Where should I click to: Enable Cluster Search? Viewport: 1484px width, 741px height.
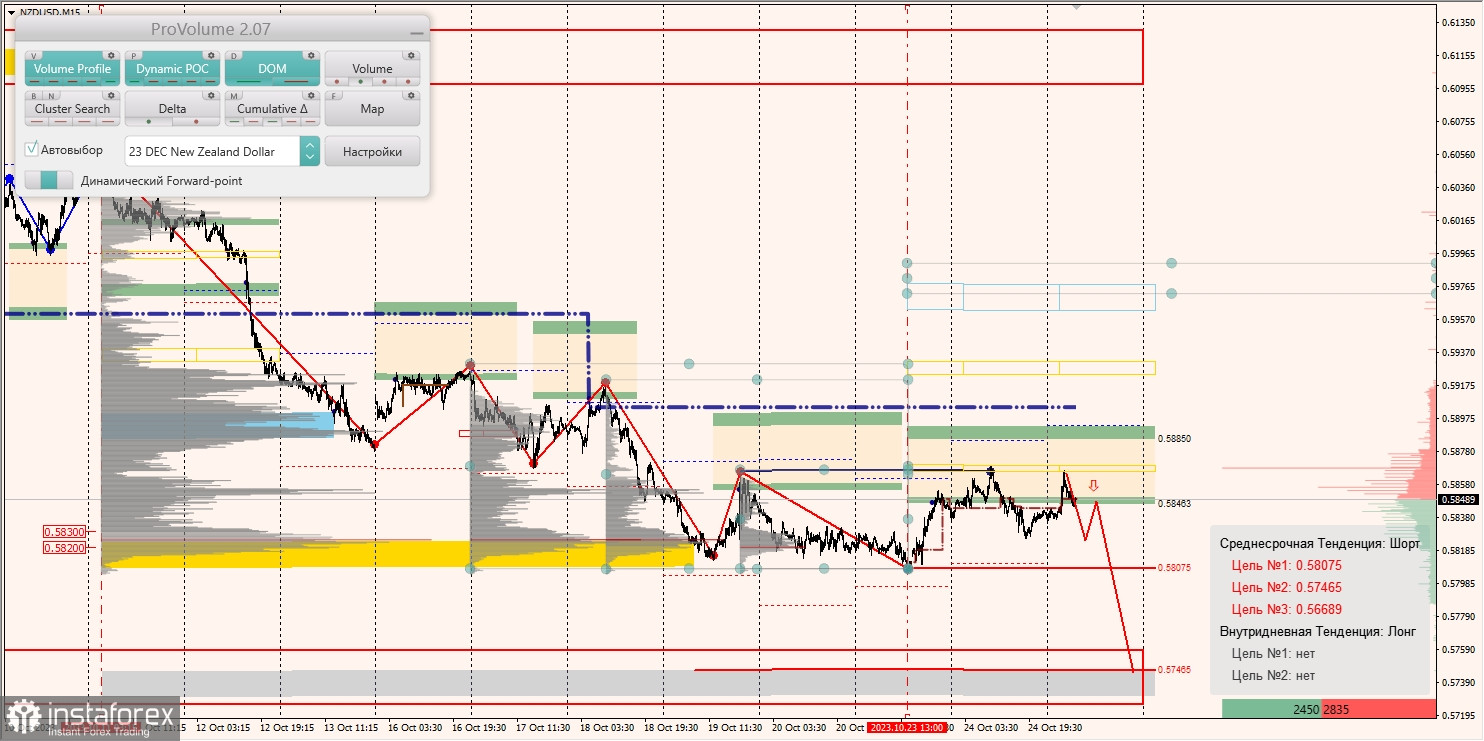(73, 109)
